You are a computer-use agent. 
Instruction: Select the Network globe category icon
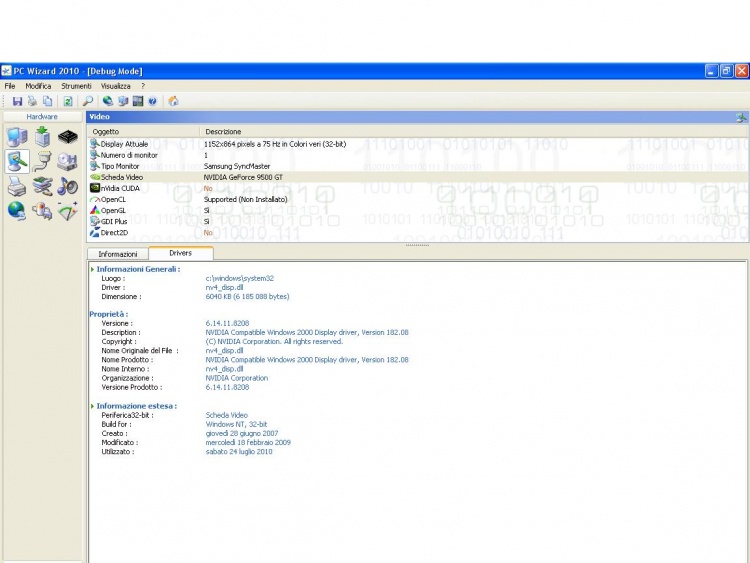click(x=17, y=210)
